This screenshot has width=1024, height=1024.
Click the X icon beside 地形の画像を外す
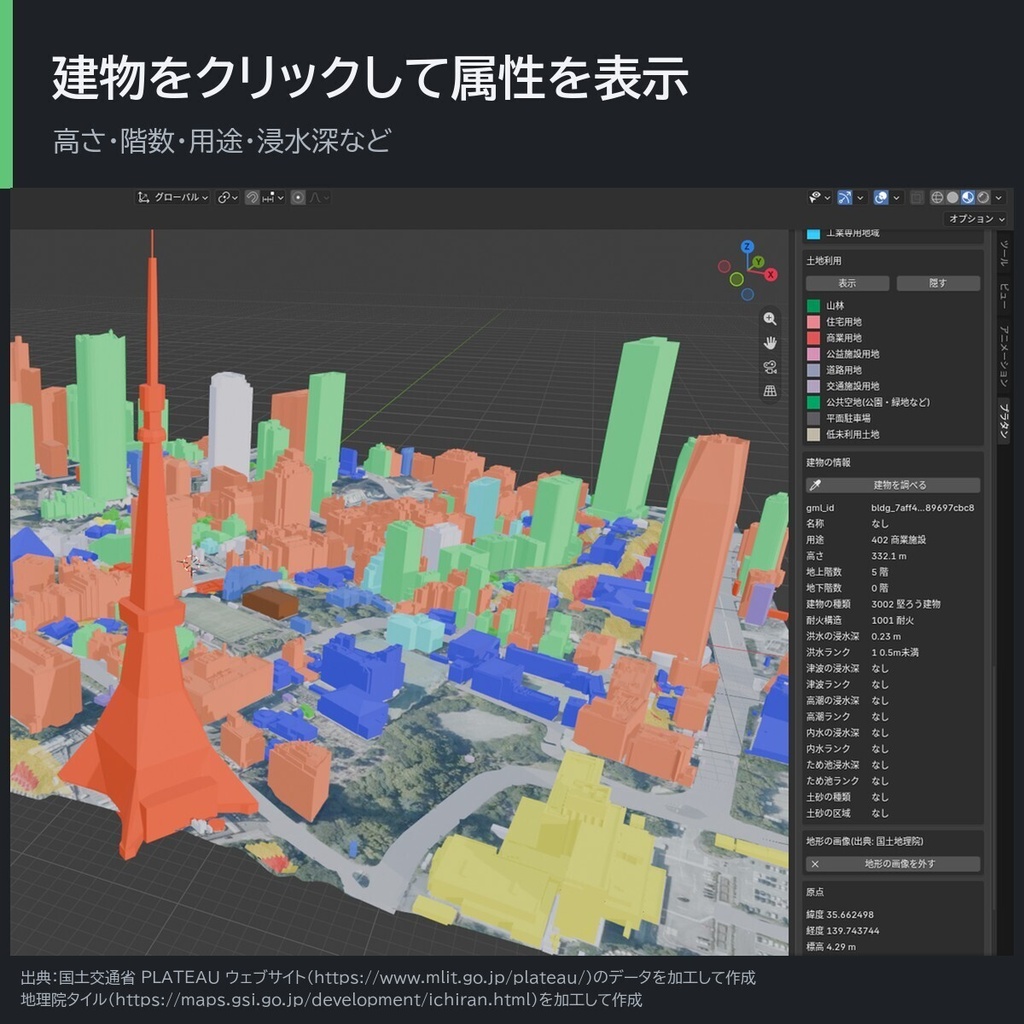pyautogui.click(x=815, y=864)
